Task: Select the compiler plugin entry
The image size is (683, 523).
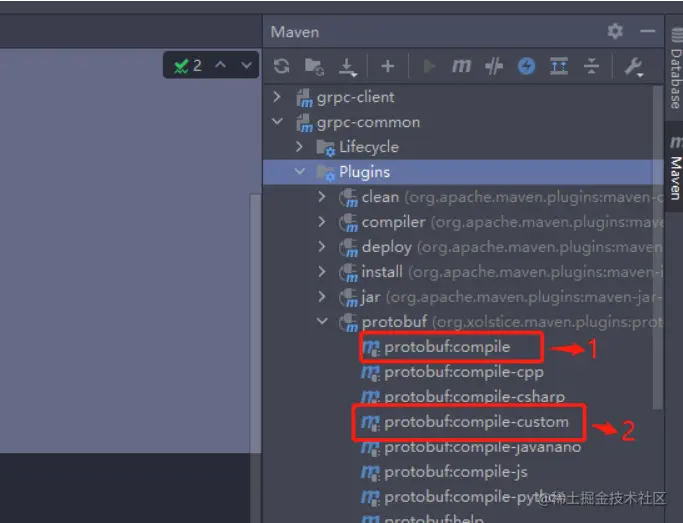Action: coord(463,222)
